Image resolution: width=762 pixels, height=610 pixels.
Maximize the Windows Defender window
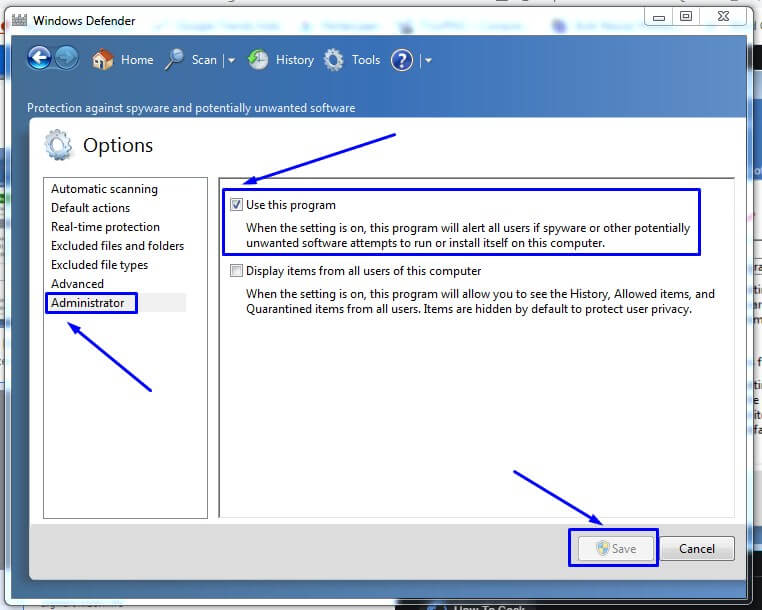click(686, 17)
